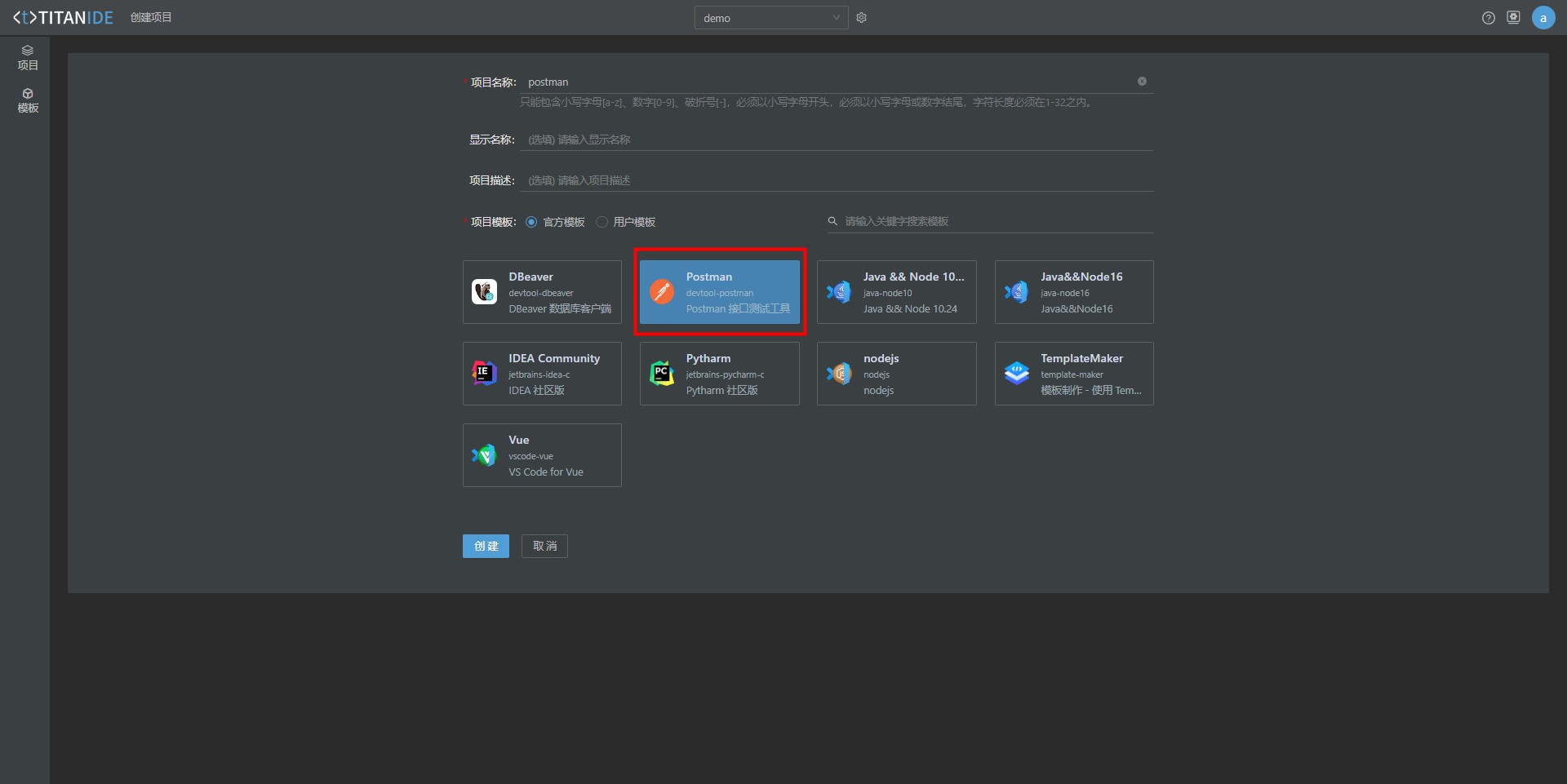
Task: Select 用户模板 radio option
Action: pos(601,222)
